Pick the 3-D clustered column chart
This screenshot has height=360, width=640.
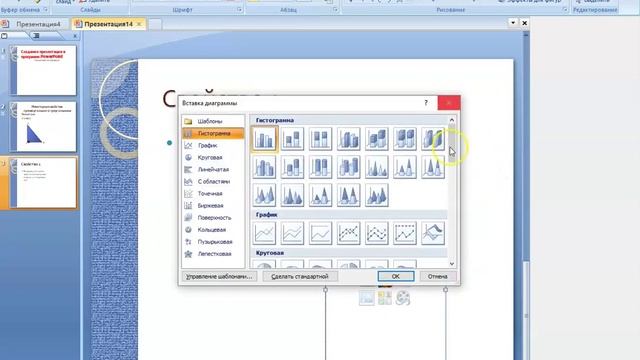point(349,139)
